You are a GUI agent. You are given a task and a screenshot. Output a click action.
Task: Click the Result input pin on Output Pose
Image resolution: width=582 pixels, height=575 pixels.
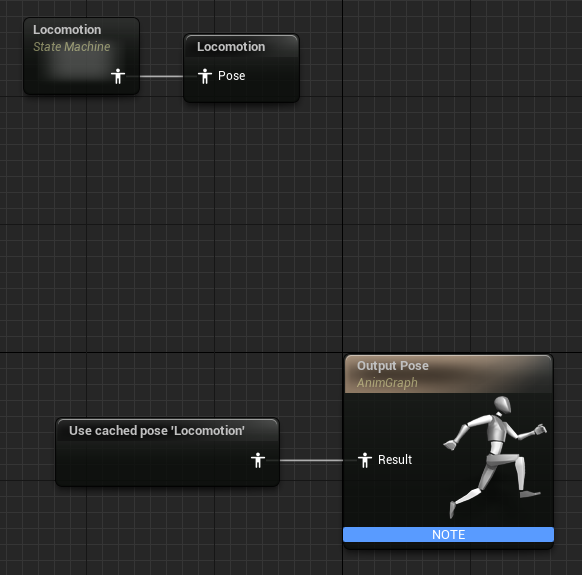(365, 460)
